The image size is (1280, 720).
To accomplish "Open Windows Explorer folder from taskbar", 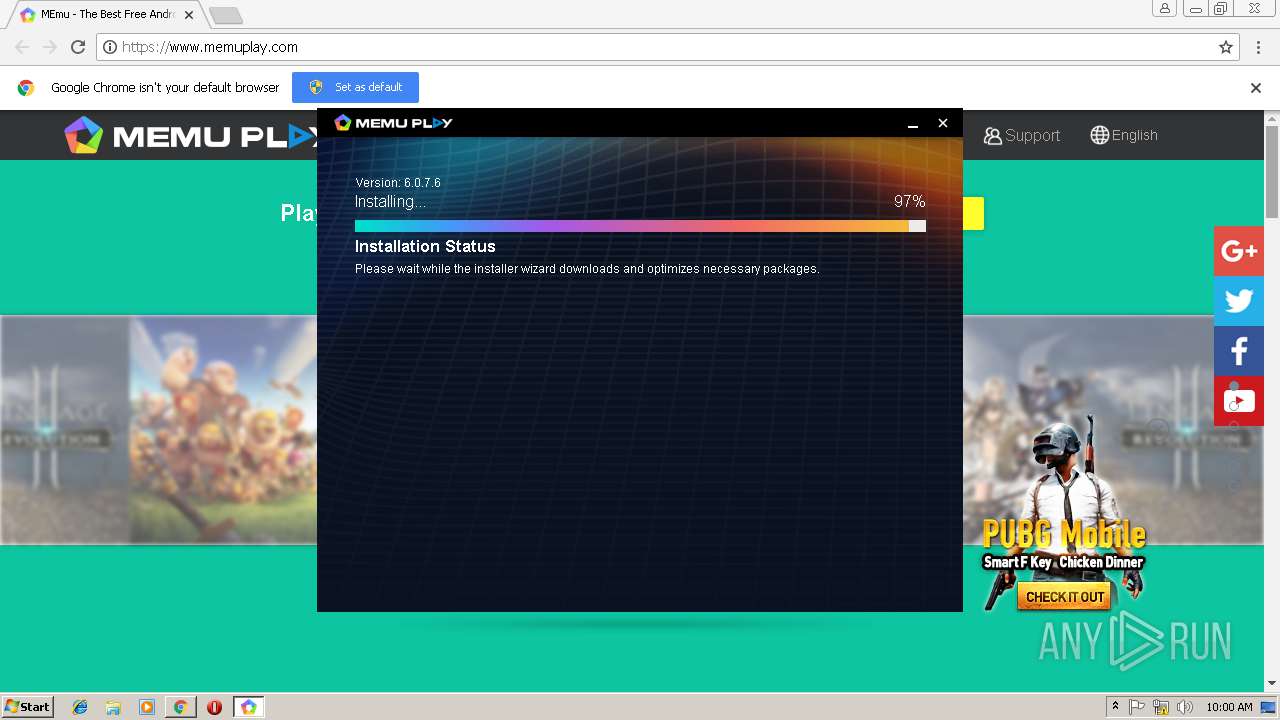I will pyautogui.click(x=113, y=707).
